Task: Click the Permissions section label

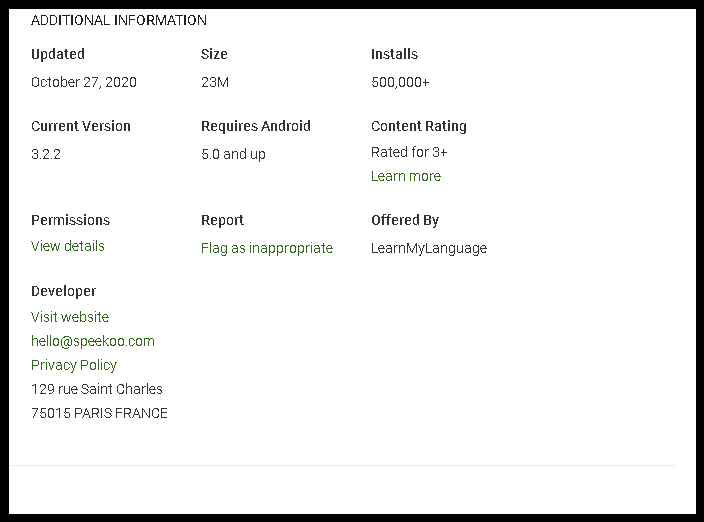Action: point(70,220)
